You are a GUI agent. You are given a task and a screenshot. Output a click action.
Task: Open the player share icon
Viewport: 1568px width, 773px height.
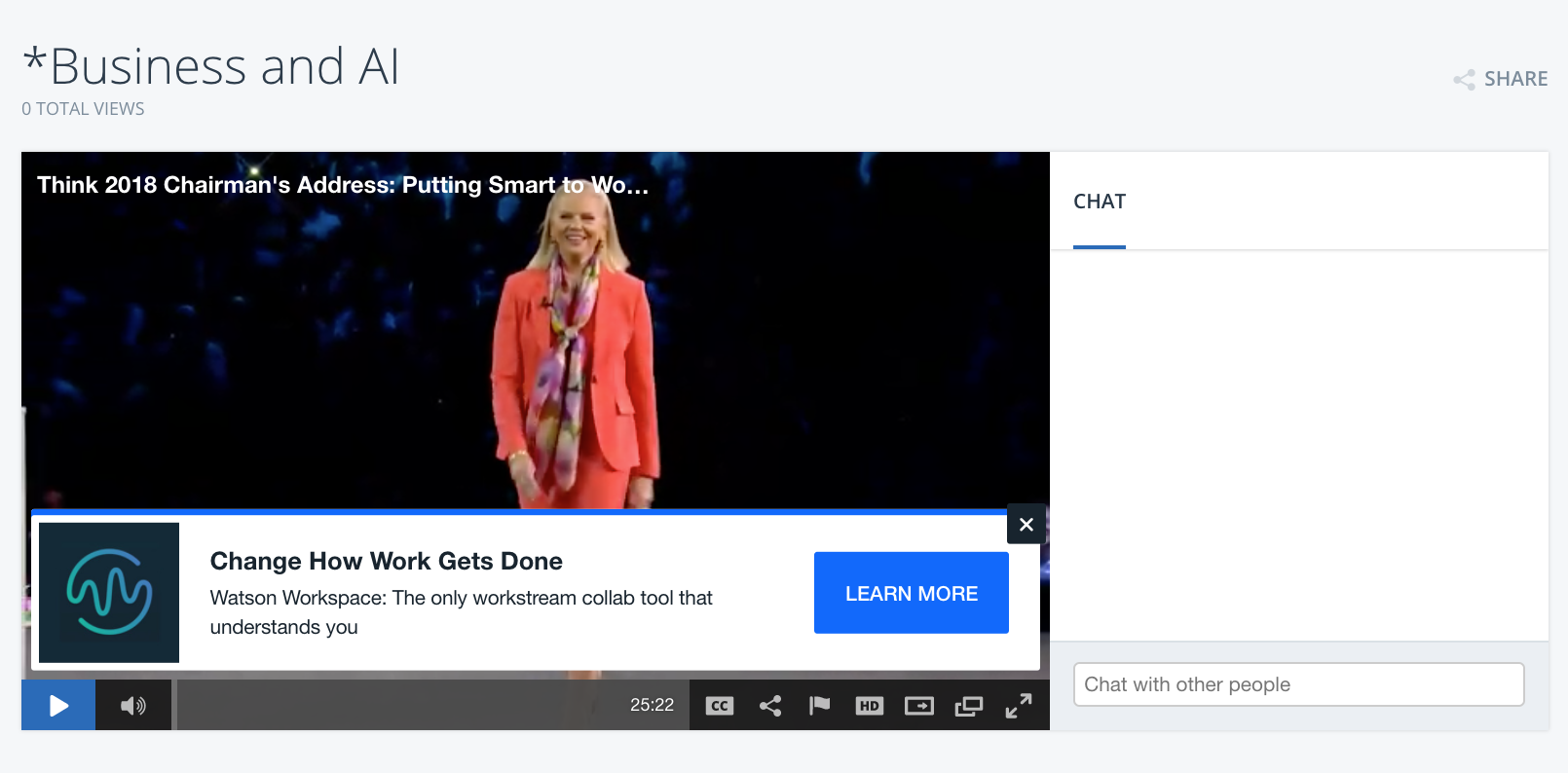pyautogui.click(x=770, y=706)
